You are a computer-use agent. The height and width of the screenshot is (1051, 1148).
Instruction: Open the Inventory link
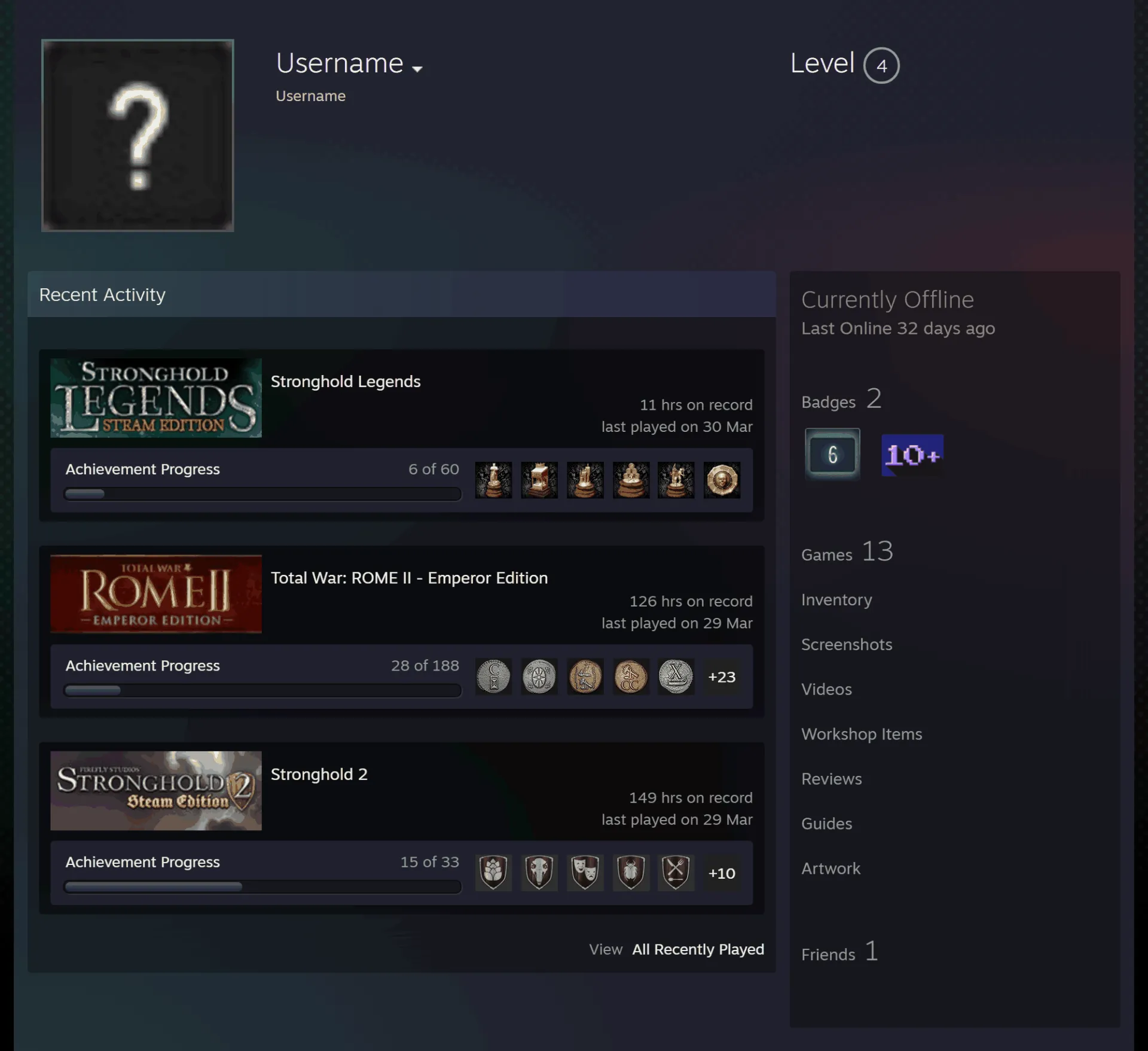[836, 600]
